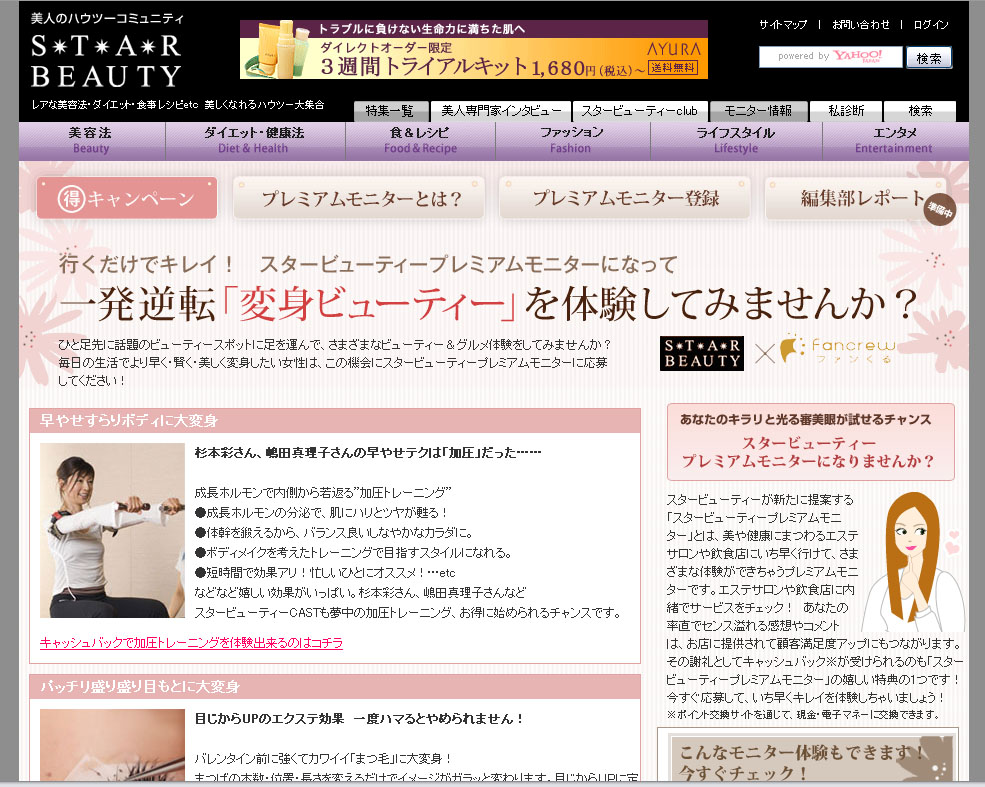Click the 杉本彩さん、嶋田真理子さん article headline
The image size is (985, 787).
(x=368, y=453)
